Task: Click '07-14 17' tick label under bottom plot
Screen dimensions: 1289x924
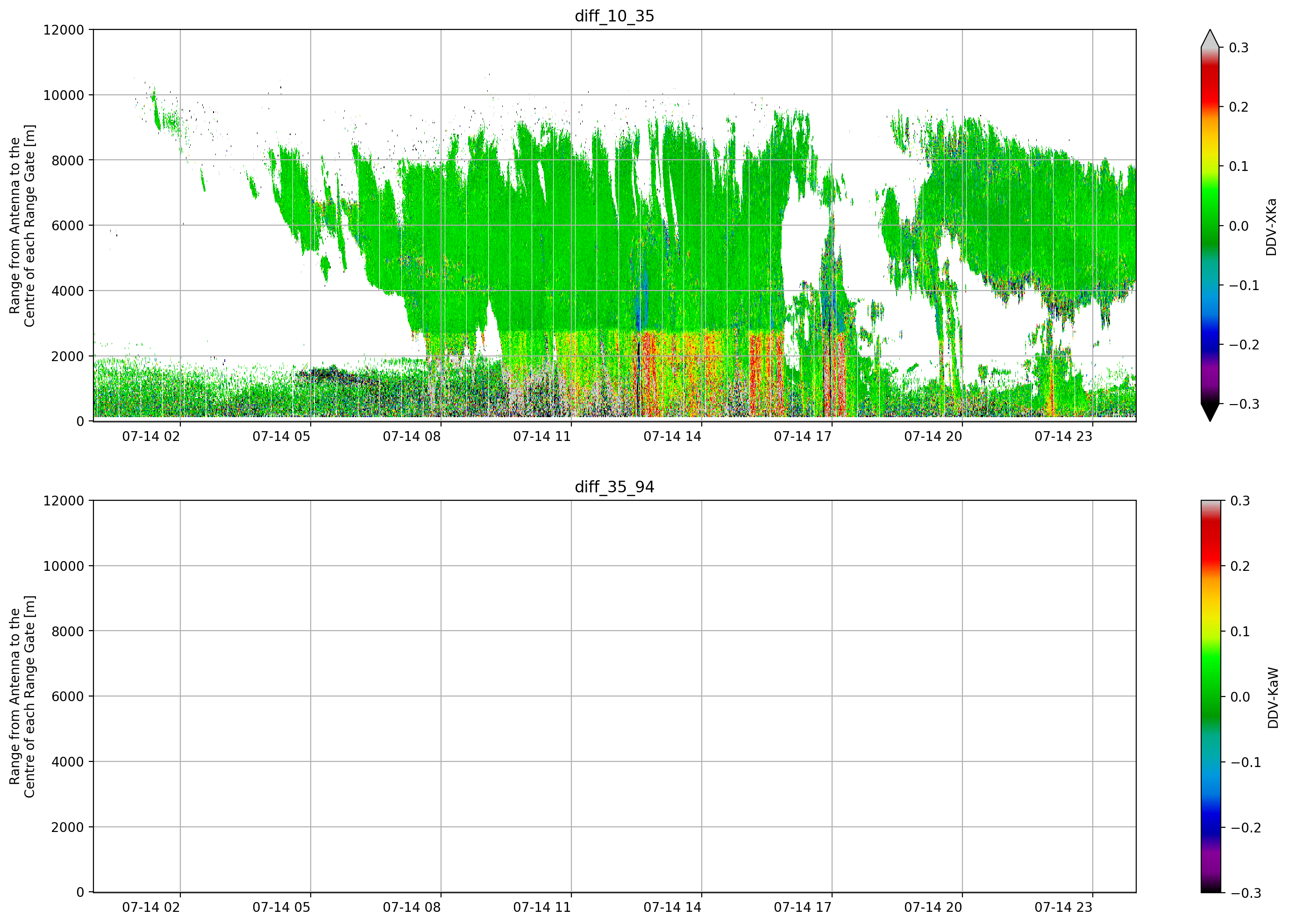Action: click(x=803, y=908)
